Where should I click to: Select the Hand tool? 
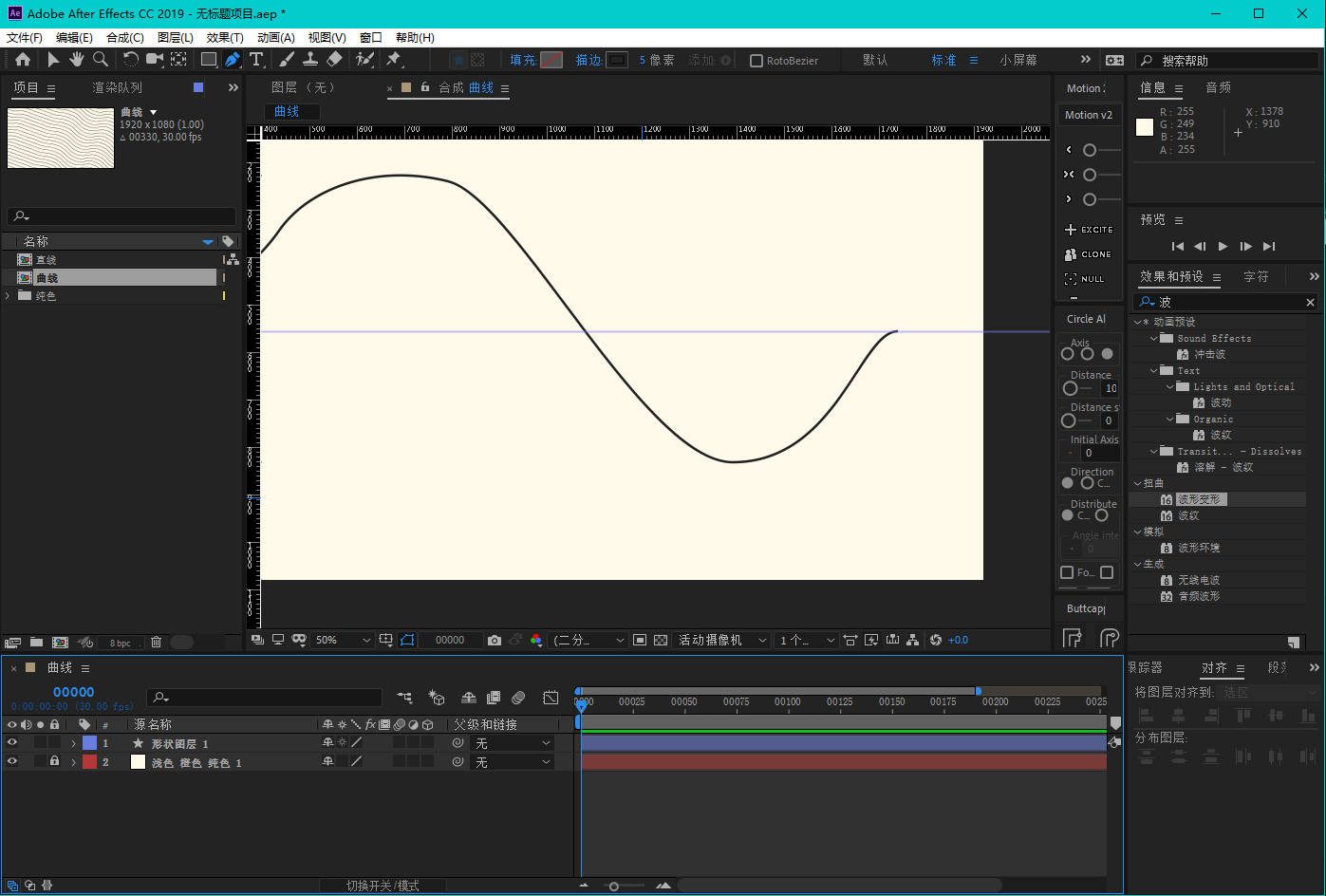tap(77, 60)
